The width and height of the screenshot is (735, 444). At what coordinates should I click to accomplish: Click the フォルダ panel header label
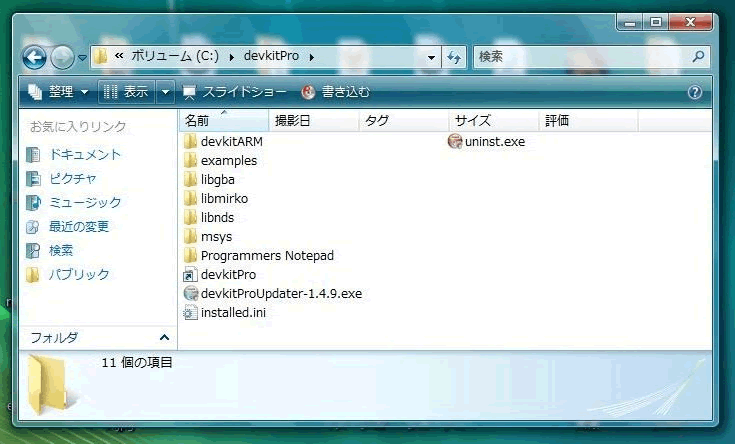[54, 337]
